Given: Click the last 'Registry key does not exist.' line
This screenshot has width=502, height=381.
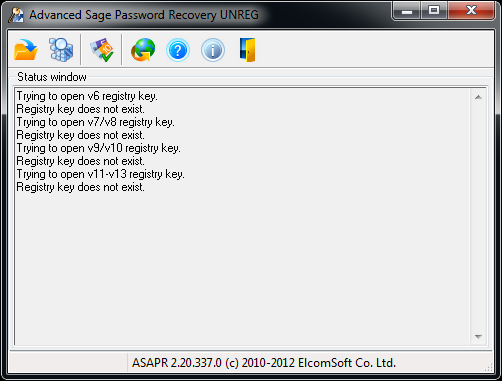Looking at the screenshot, I should click(80, 187).
